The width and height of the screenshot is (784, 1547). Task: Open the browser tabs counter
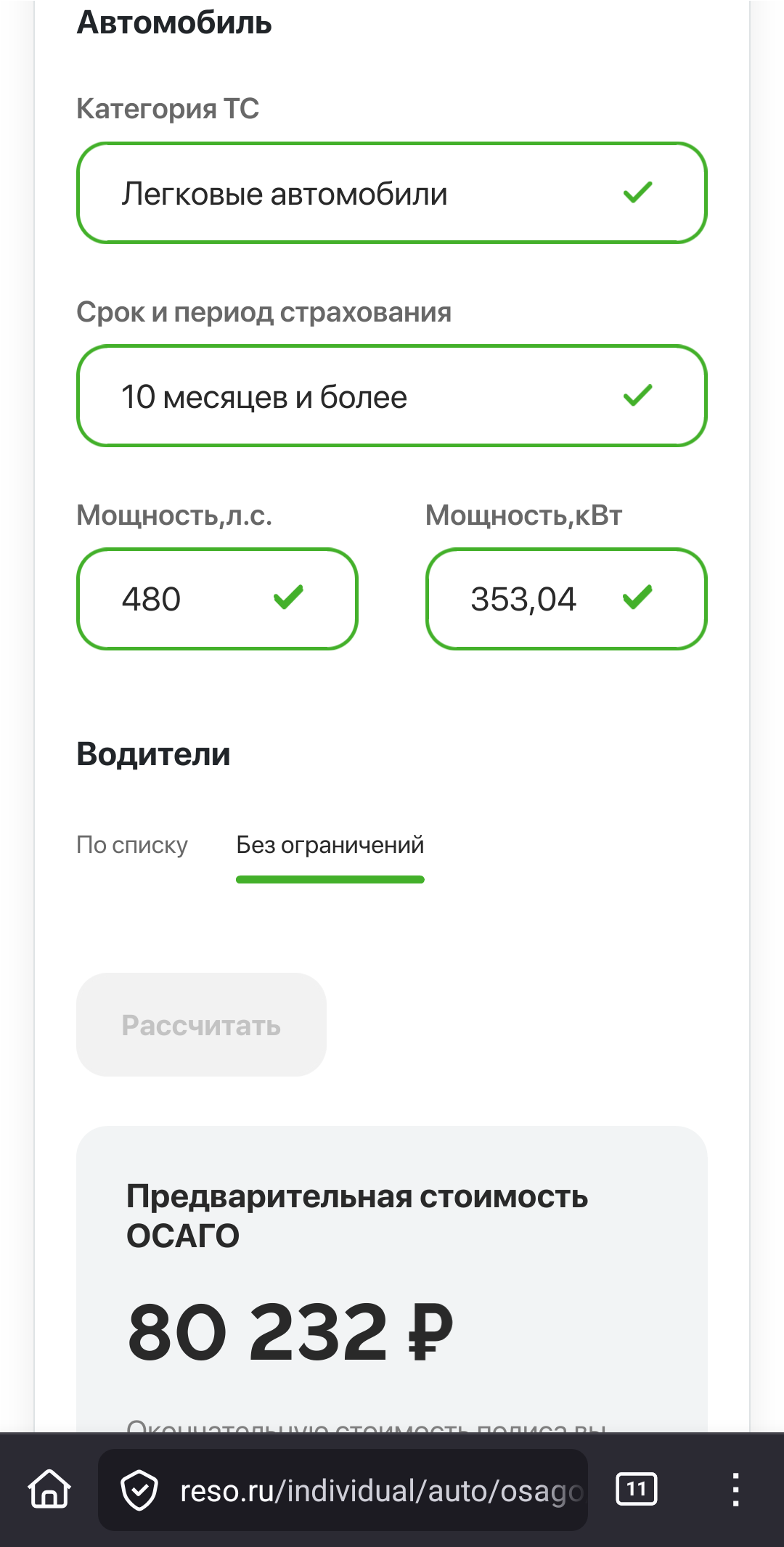pos(636,1490)
